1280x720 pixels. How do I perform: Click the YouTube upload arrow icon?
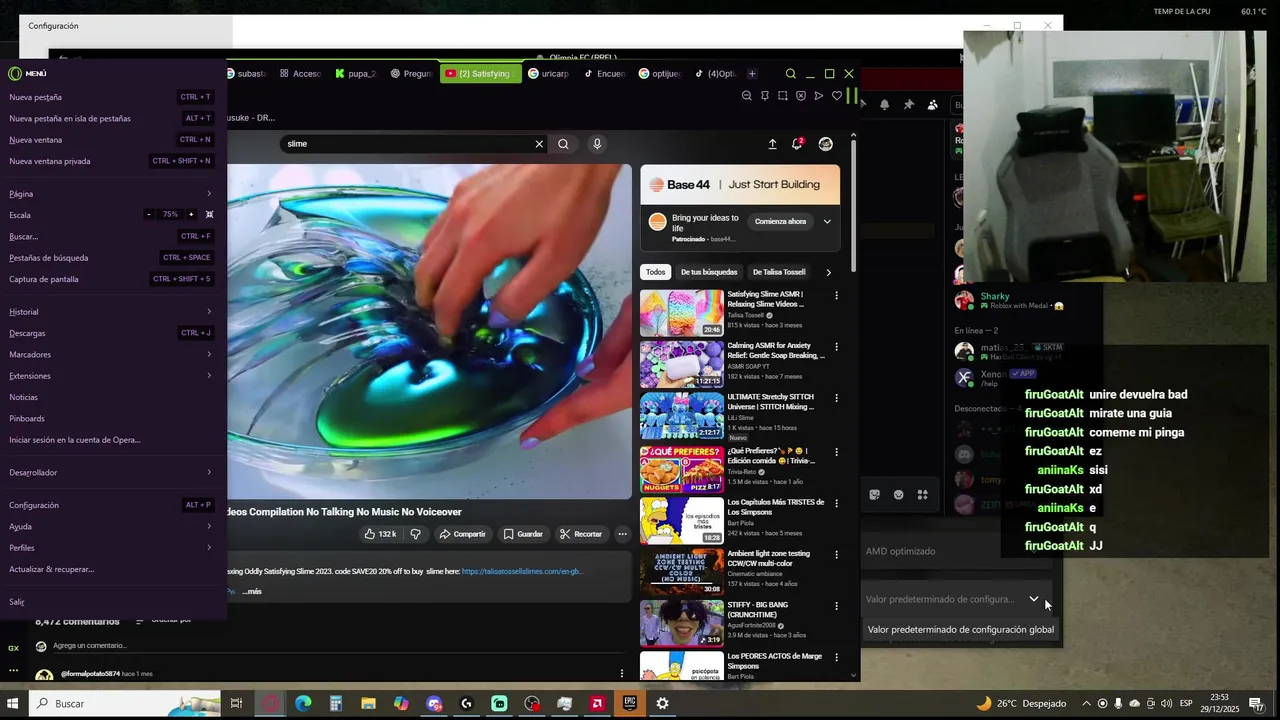pos(772,144)
